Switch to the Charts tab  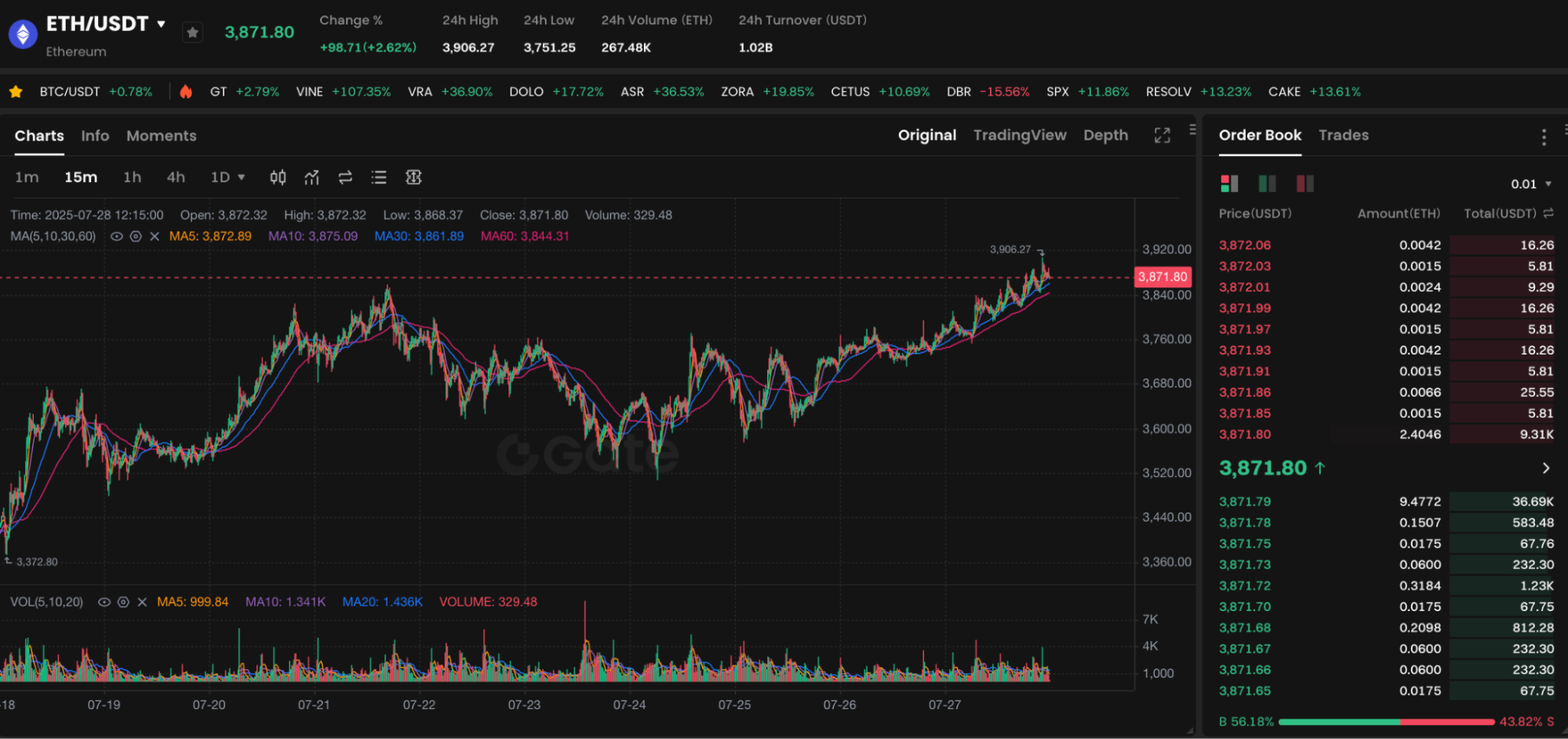(x=39, y=136)
